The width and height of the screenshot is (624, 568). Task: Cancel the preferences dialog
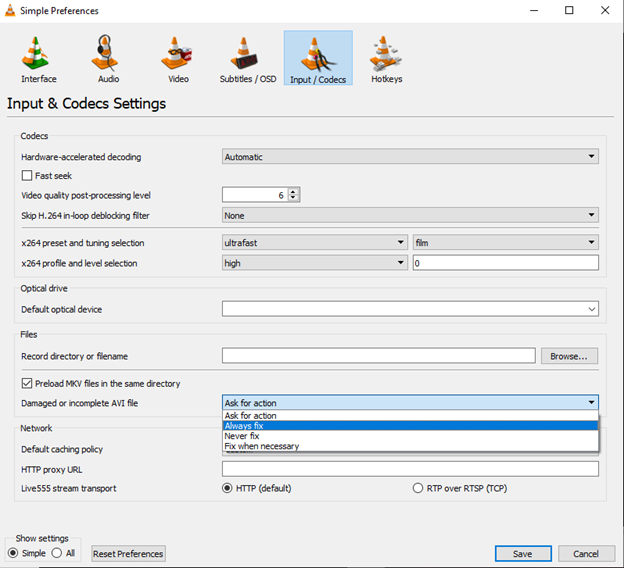click(586, 553)
